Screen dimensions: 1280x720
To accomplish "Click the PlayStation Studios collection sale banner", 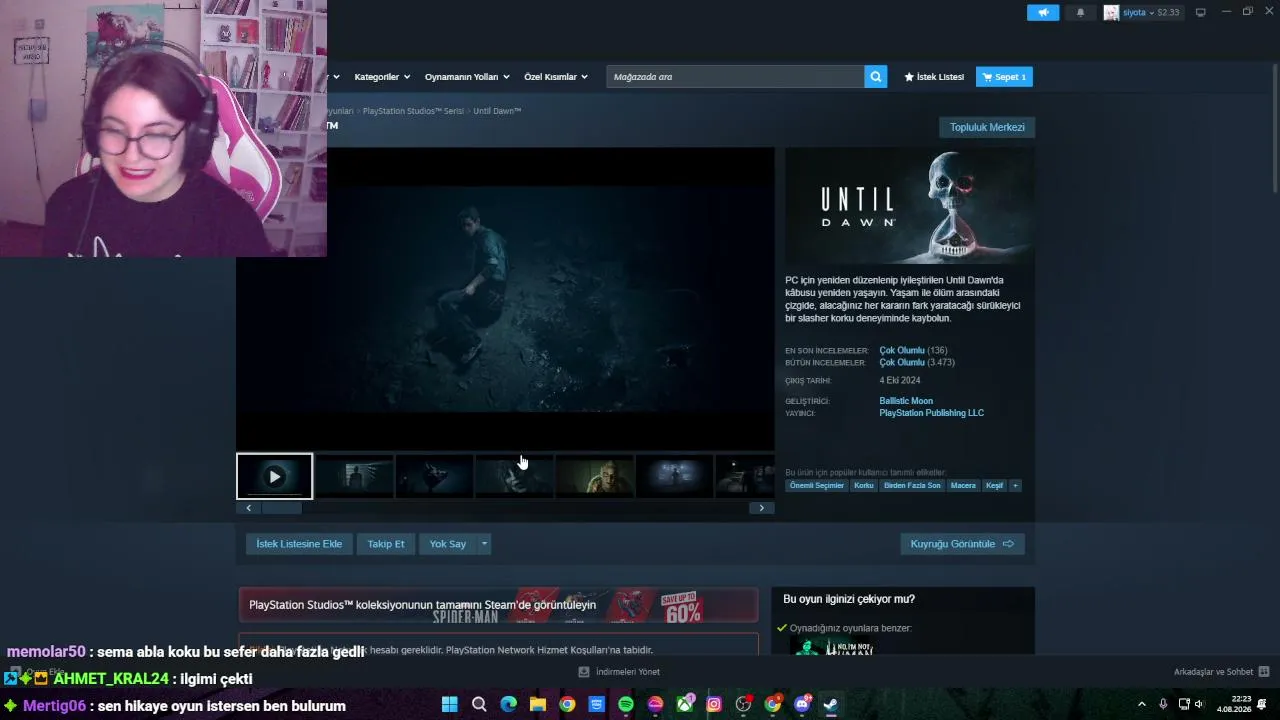I will click(x=498, y=605).
